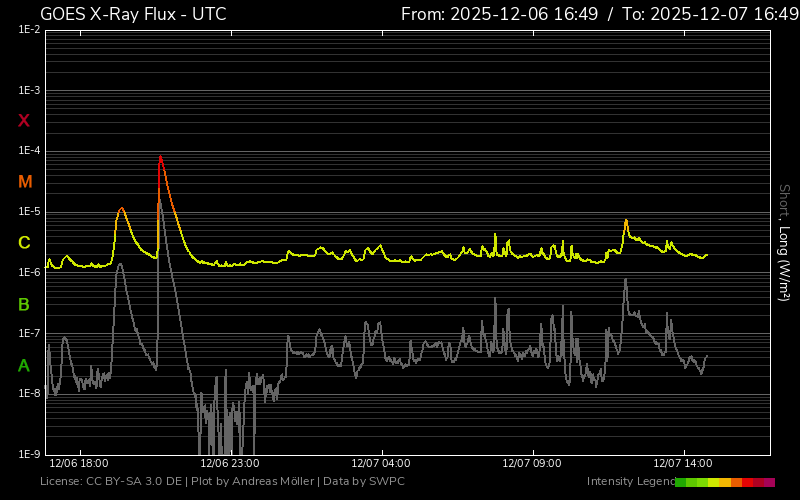The height and width of the screenshot is (500, 800).
Task: Click the Intensity Legend text label
Action: tap(629, 482)
